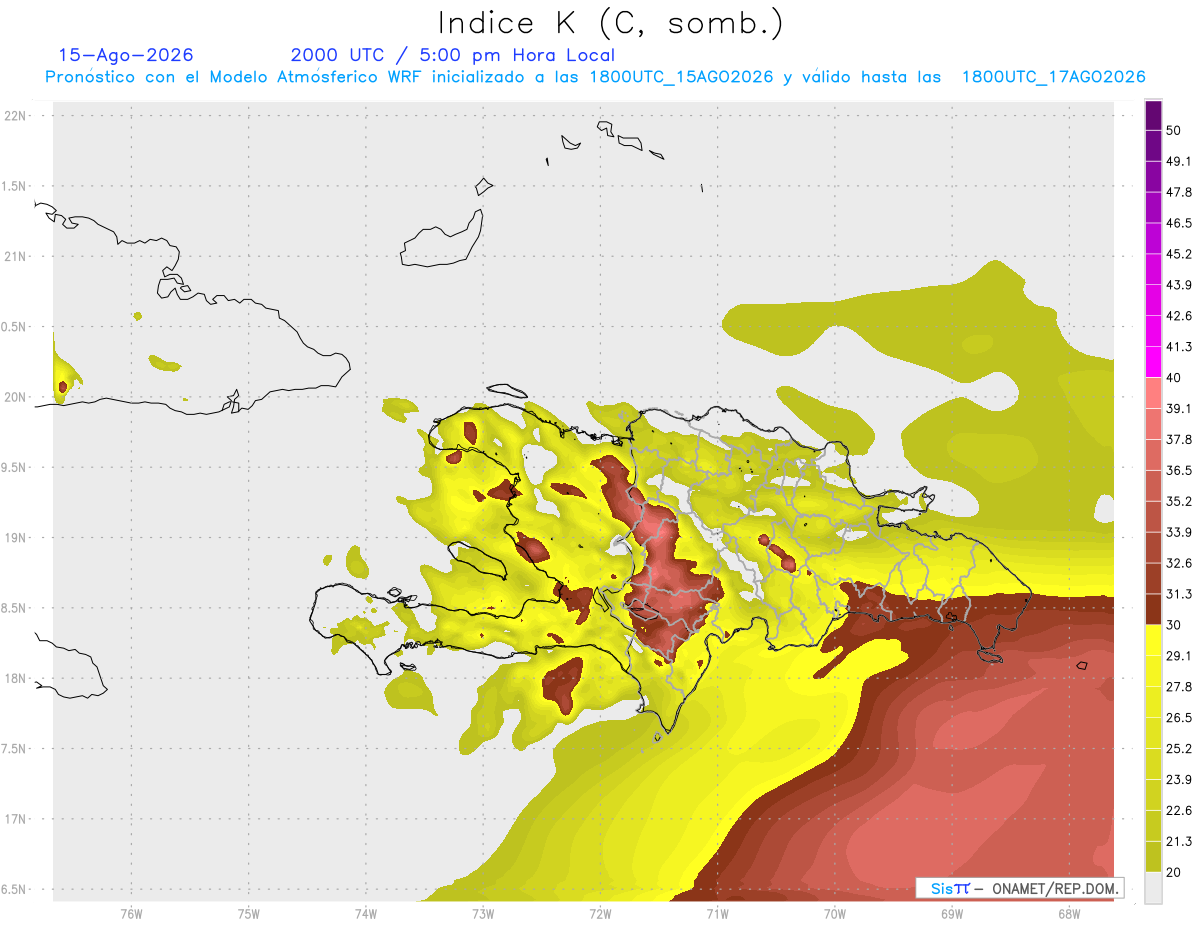This screenshot has width=1200, height=927.
Task: Click the legend value "36.5"
Action: tap(1180, 471)
